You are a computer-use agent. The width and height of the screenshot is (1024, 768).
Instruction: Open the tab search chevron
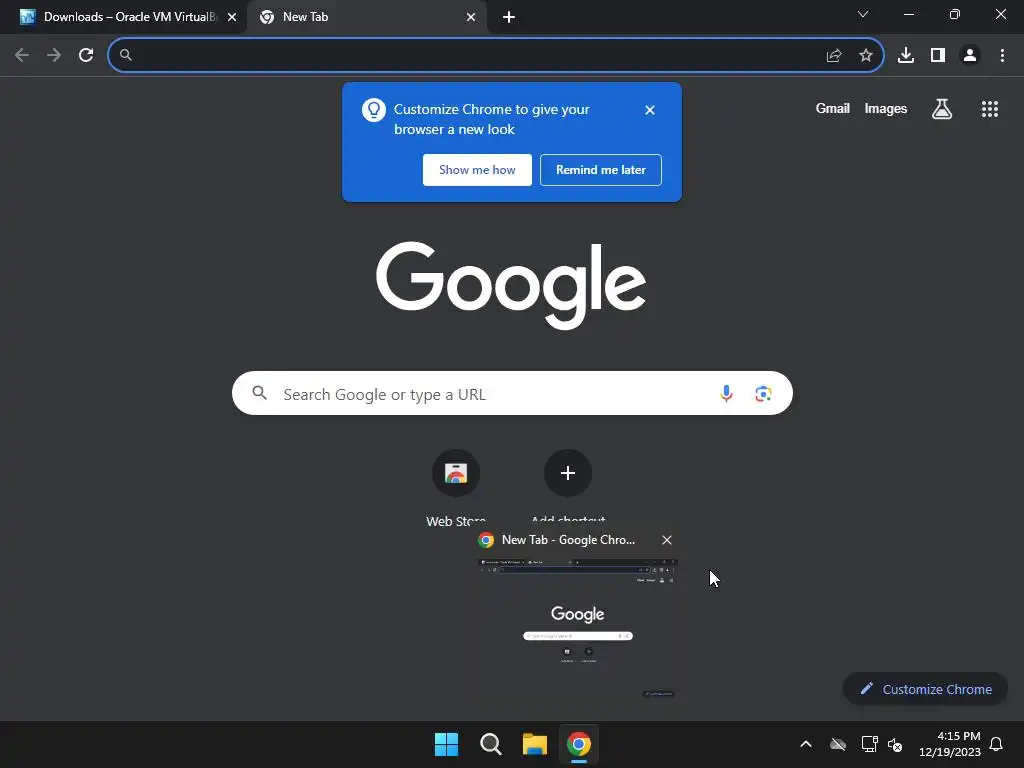pyautogui.click(x=863, y=14)
